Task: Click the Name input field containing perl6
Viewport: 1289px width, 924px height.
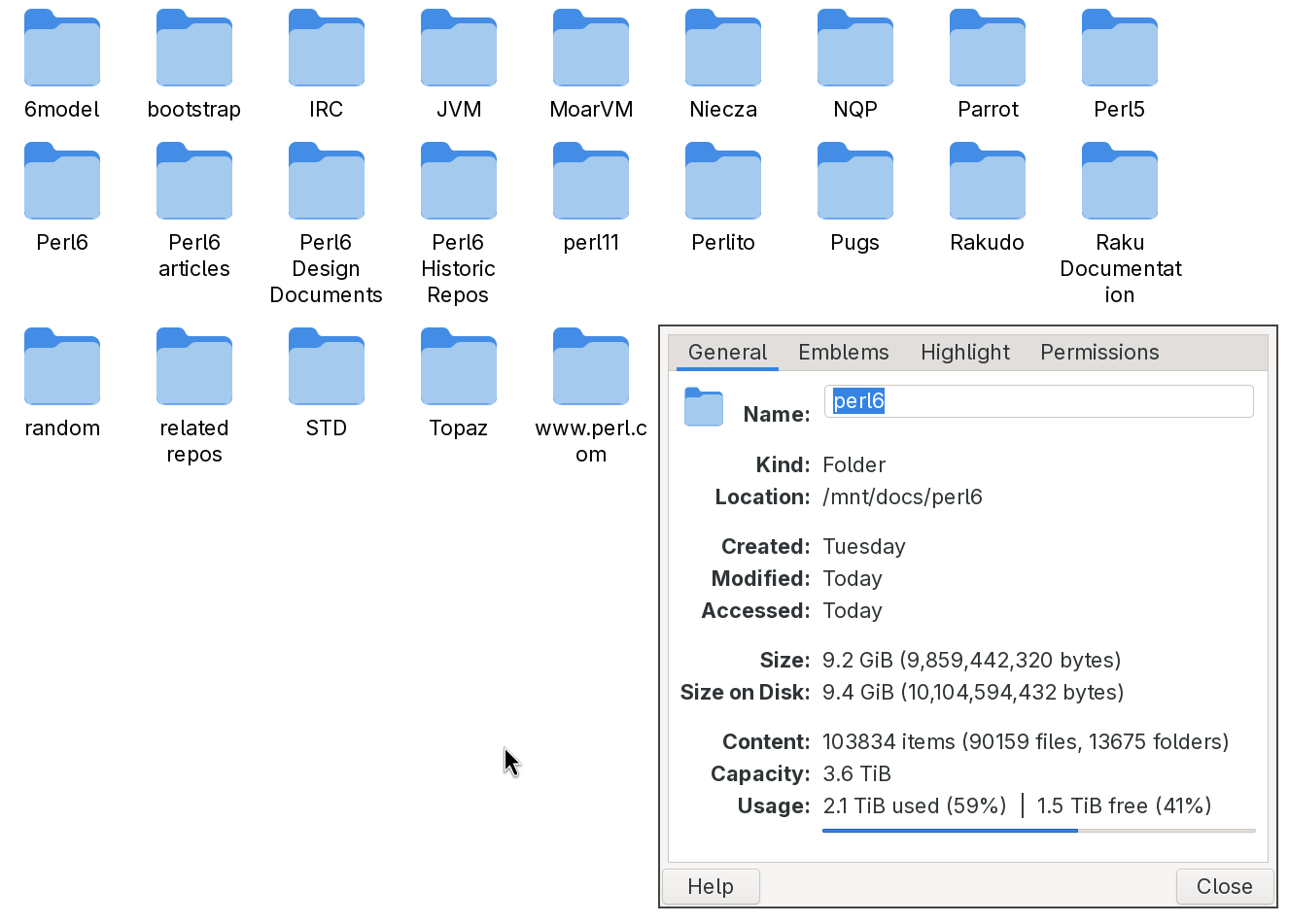Action: tap(1039, 401)
